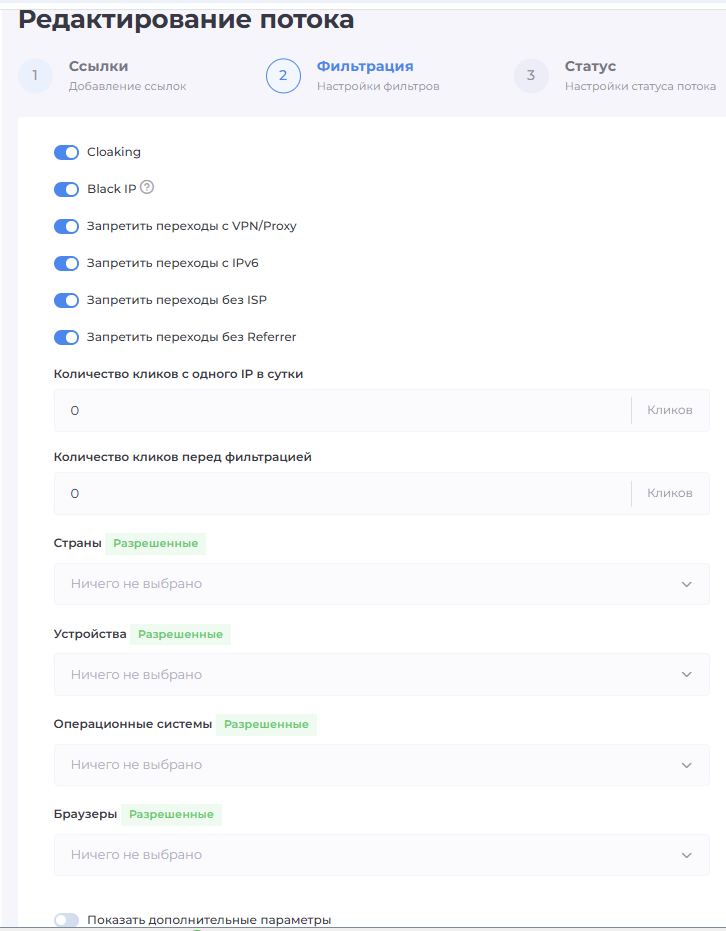Click the clicks per IP input field
726x931 pixels.
pos(340,411)
